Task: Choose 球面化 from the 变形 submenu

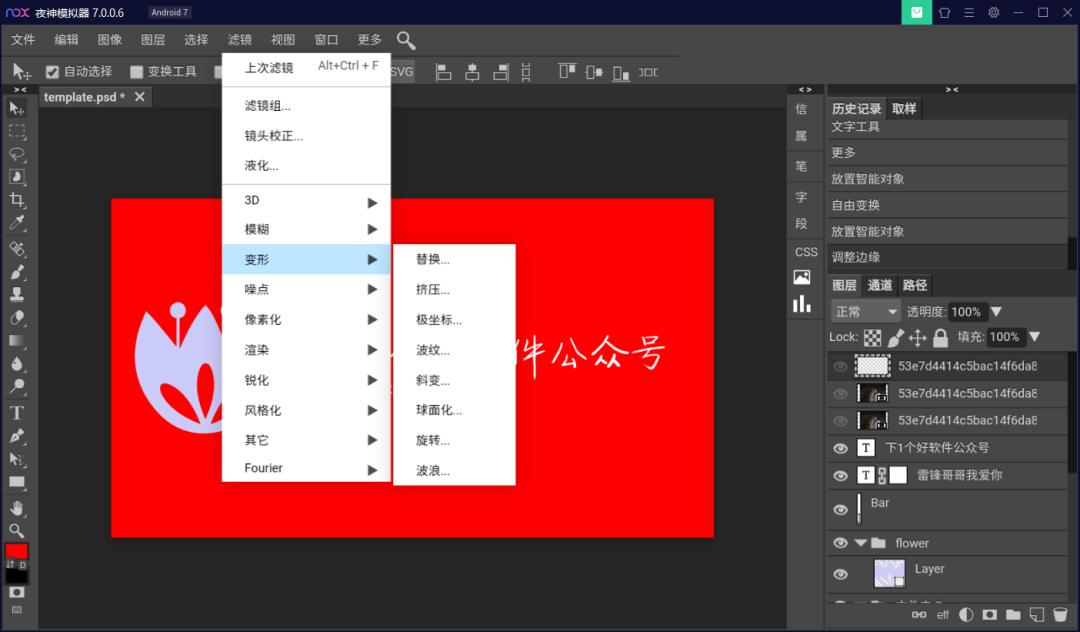Action: [437, 409]
